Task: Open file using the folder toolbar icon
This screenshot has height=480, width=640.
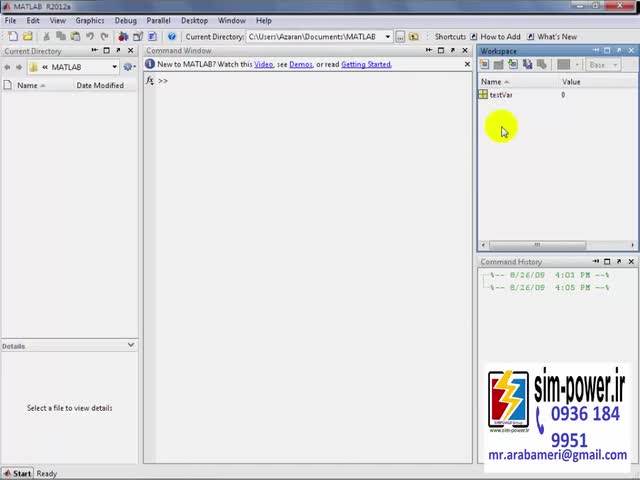Action: coord(27,36)
